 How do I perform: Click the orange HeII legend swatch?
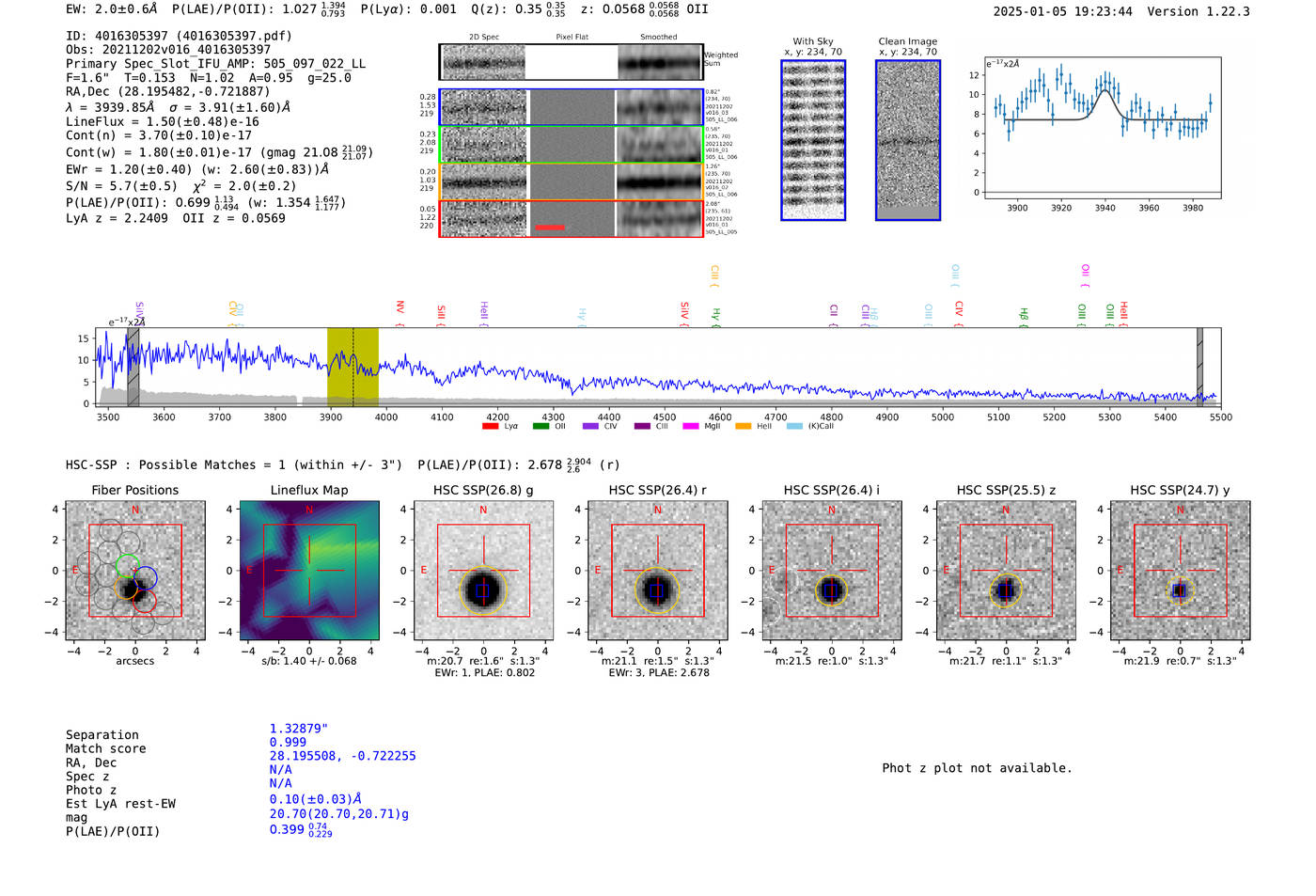click(744, 427)
